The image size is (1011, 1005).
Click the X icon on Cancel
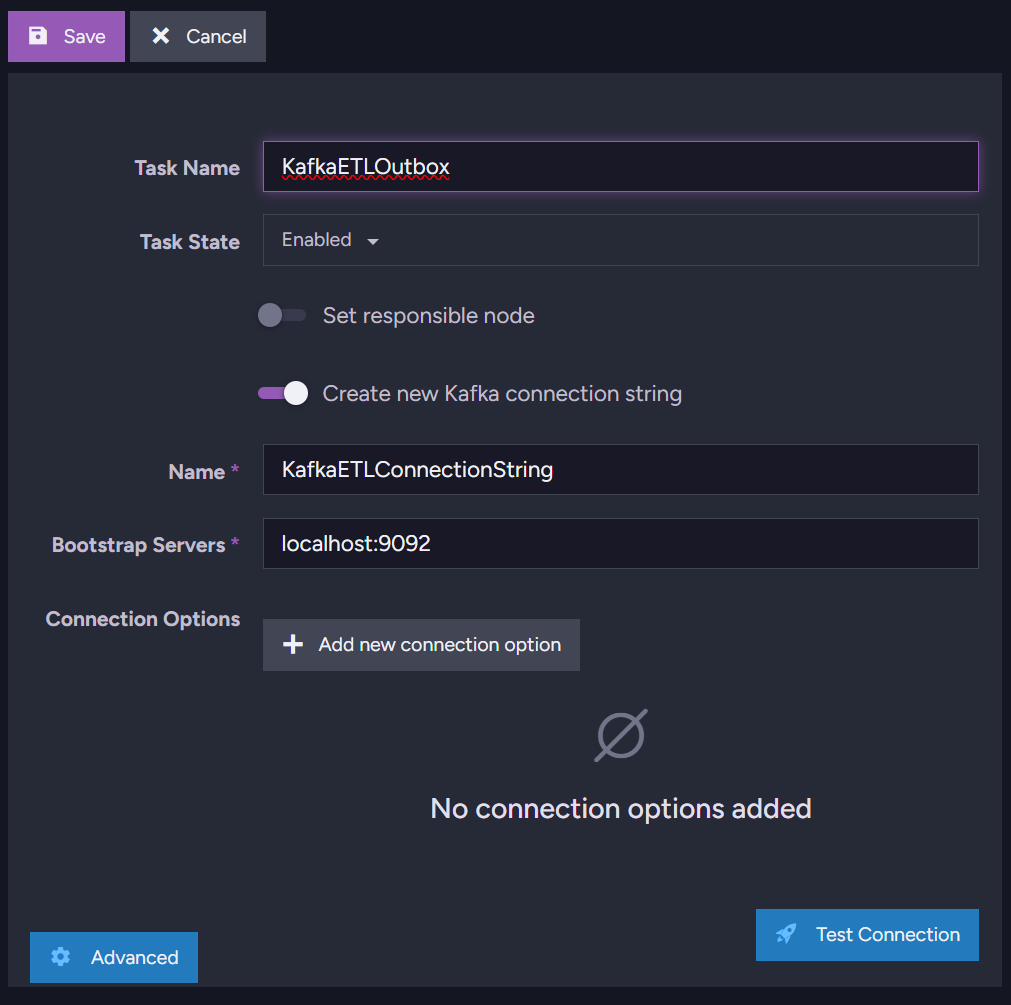click(160, 36)
